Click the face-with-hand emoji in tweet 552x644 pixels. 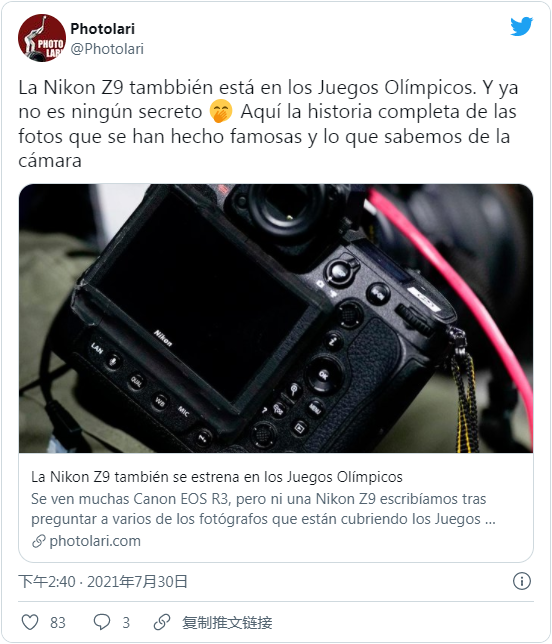[221, 112]
